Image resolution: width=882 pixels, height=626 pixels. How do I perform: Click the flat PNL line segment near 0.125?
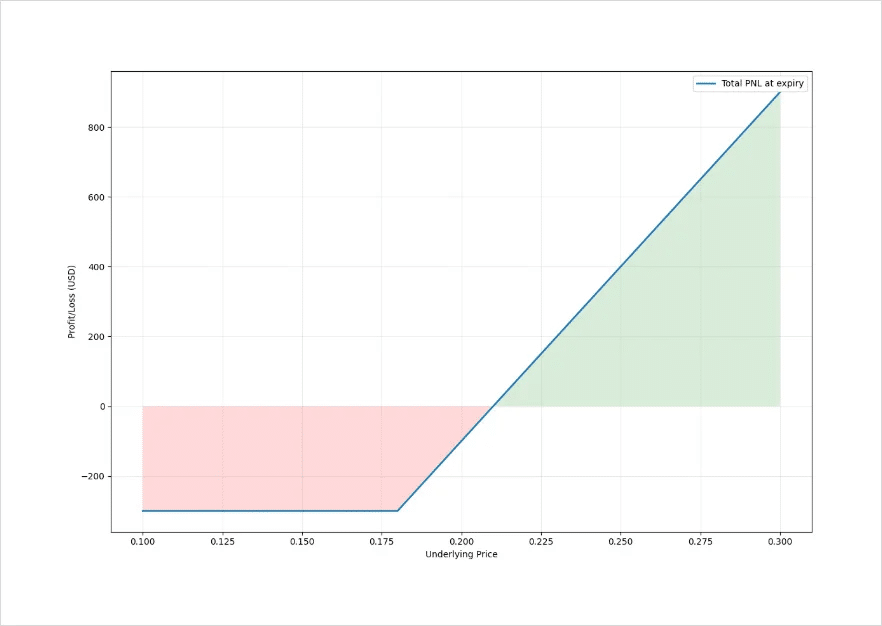click(222, 511)
